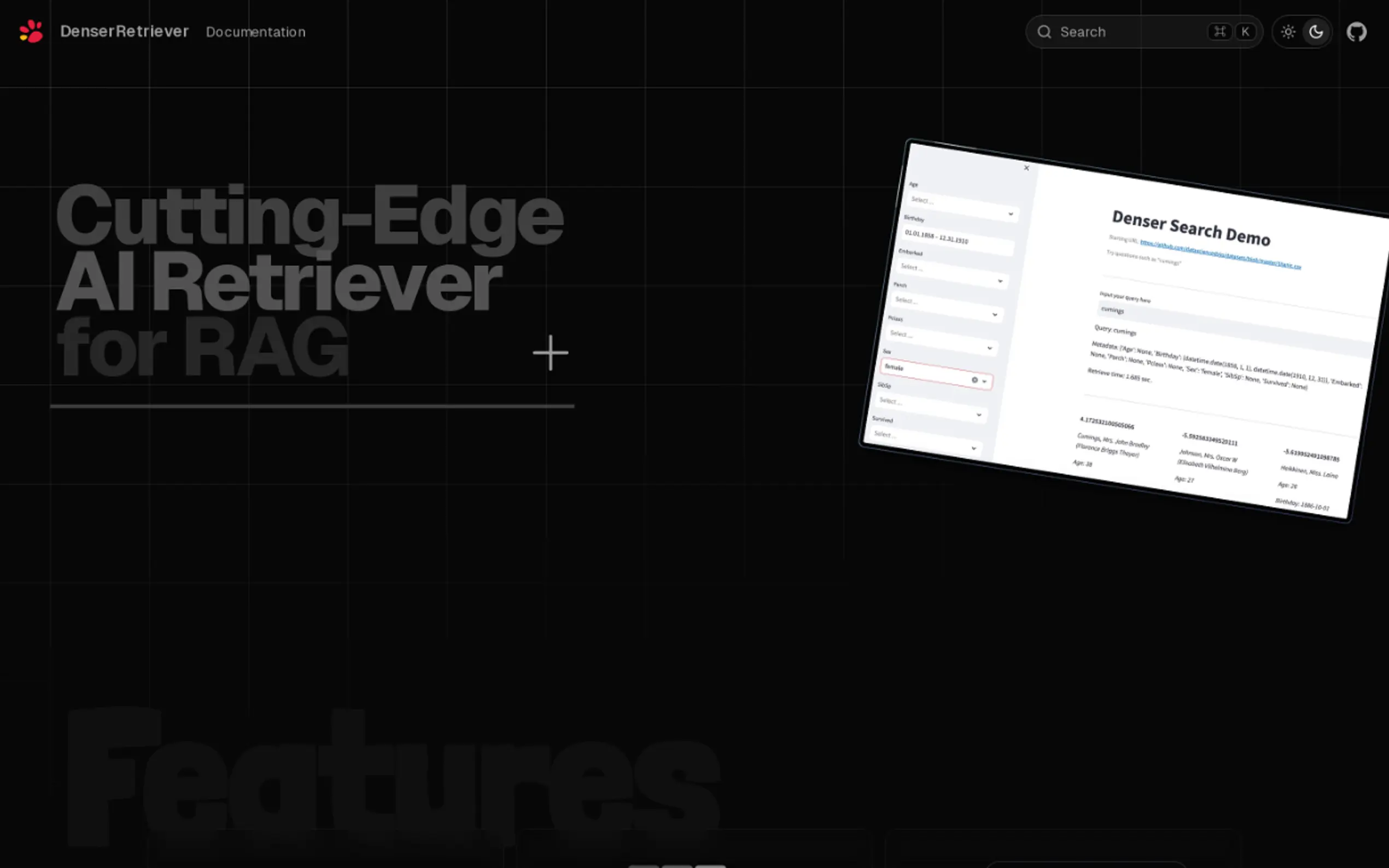1389x868 pixels.
Task: Clear the Sex filter value icon
Action: (974, 380)
